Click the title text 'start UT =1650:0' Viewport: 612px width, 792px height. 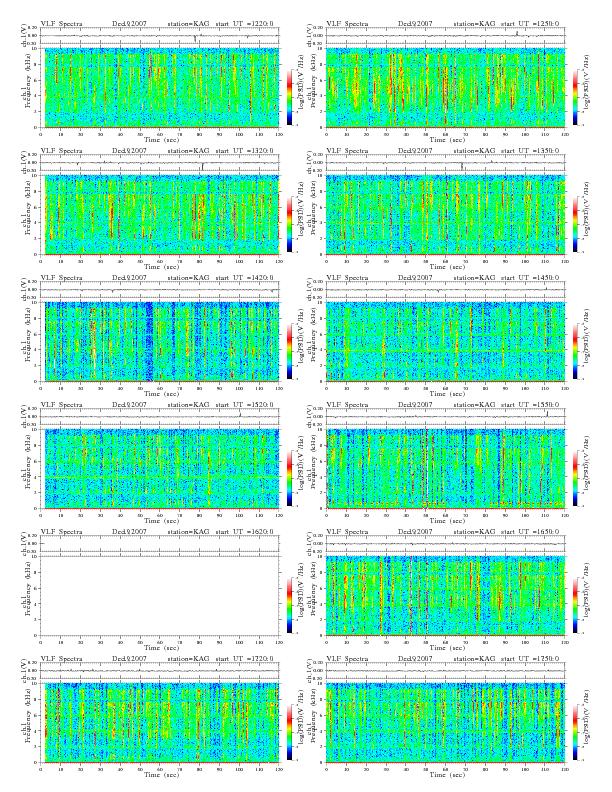point(530,532)
